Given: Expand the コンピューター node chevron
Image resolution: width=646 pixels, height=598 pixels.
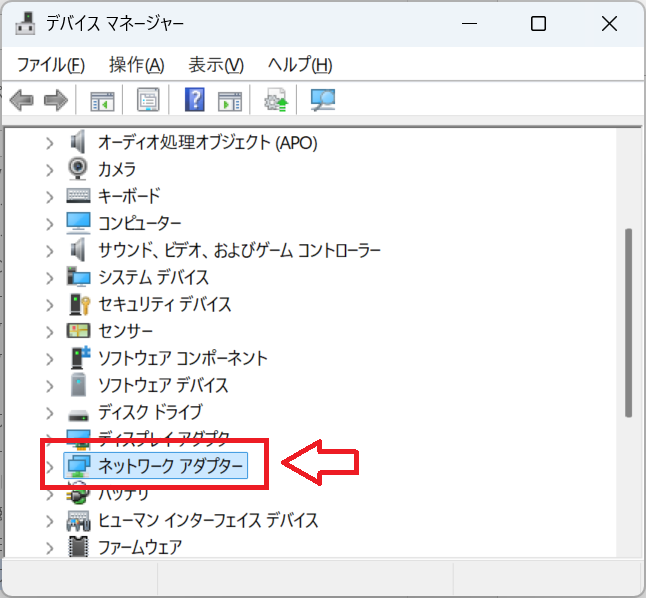Looking at the screenshot, I should 50,224.
